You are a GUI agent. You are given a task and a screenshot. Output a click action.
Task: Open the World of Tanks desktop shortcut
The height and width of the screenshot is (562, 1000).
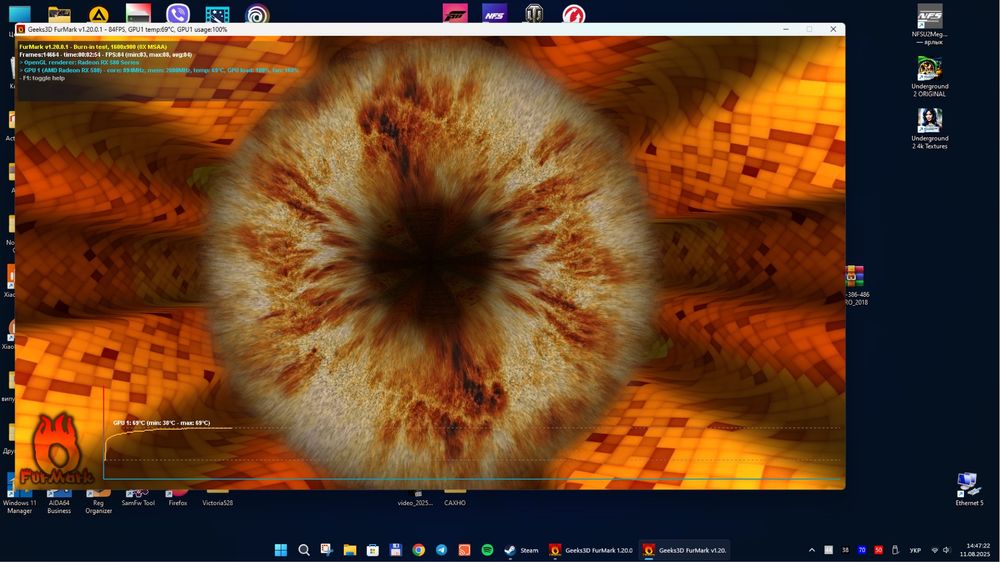pos(534,14)
